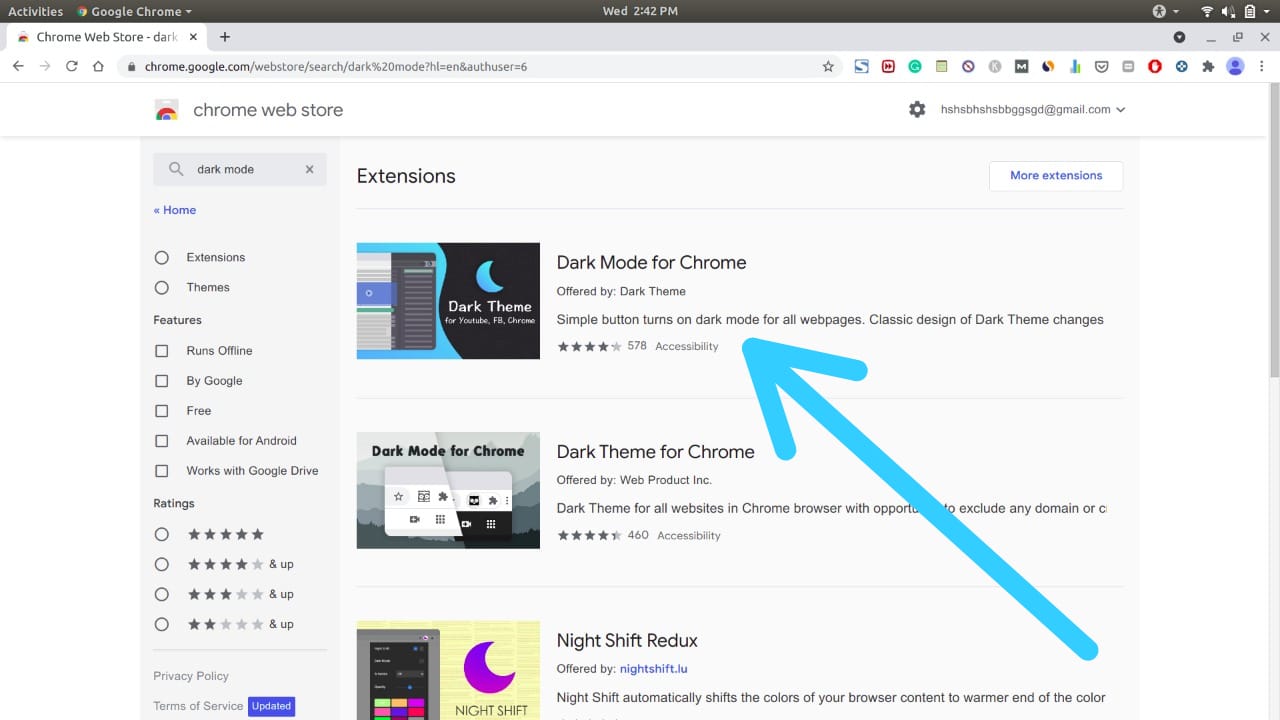Viewport: 1280px width, 720px height.
Task: Open the dark M extension icon
Action: point(1021,66)
